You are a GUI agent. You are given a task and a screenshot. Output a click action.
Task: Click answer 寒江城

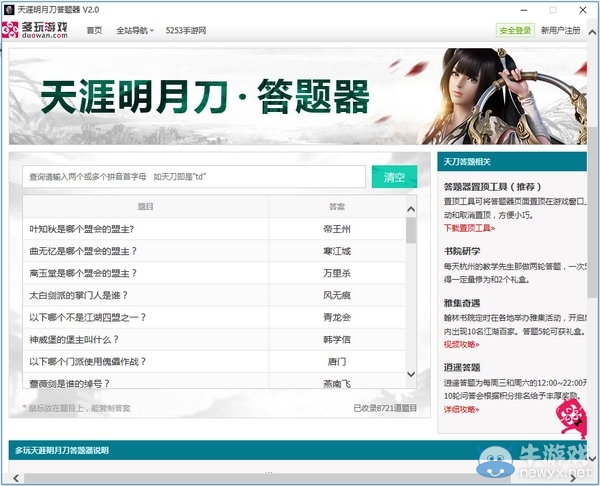tap(337, 251)
